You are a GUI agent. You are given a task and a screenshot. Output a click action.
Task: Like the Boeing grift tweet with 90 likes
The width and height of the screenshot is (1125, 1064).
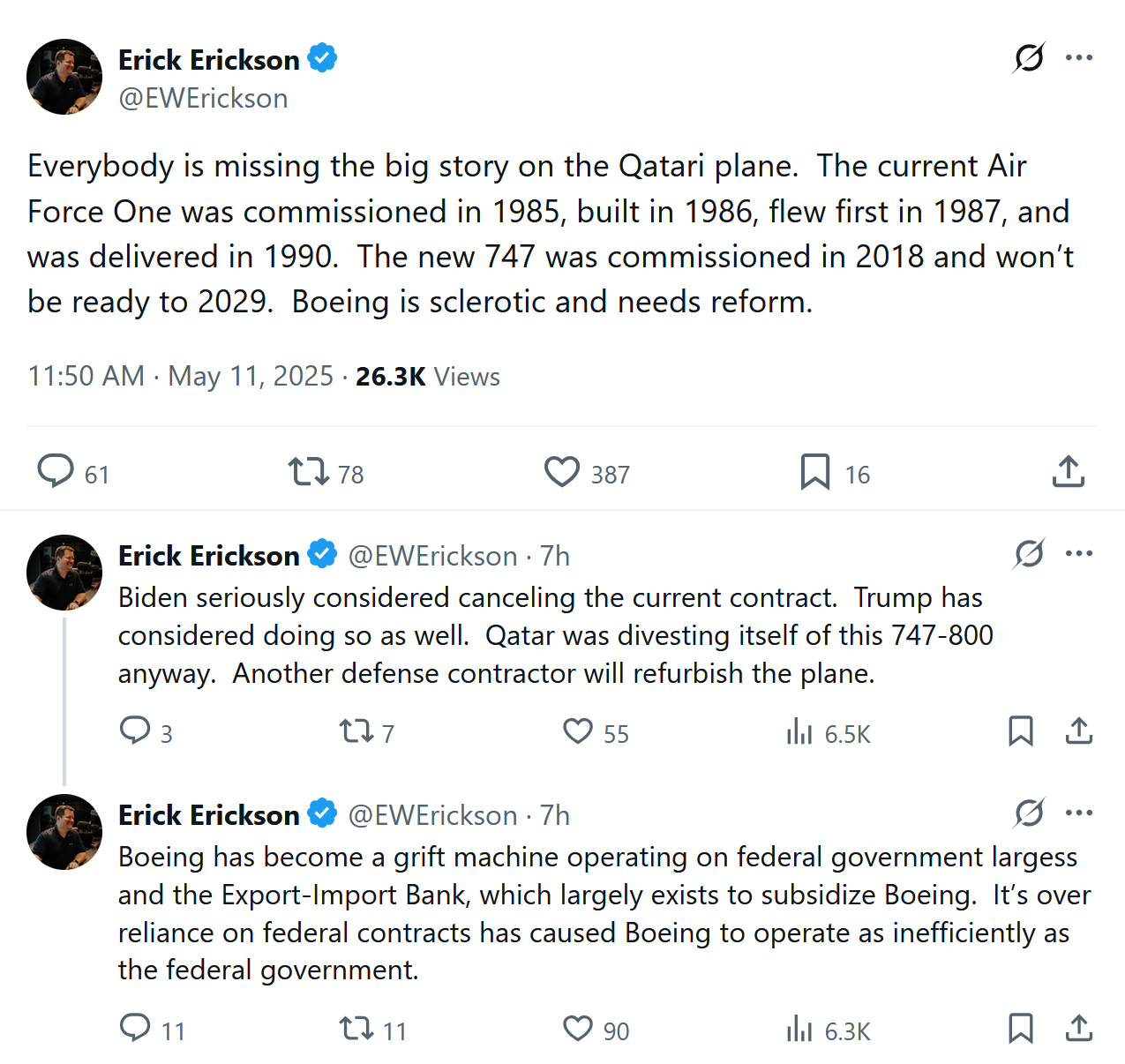coord(578,1029)
